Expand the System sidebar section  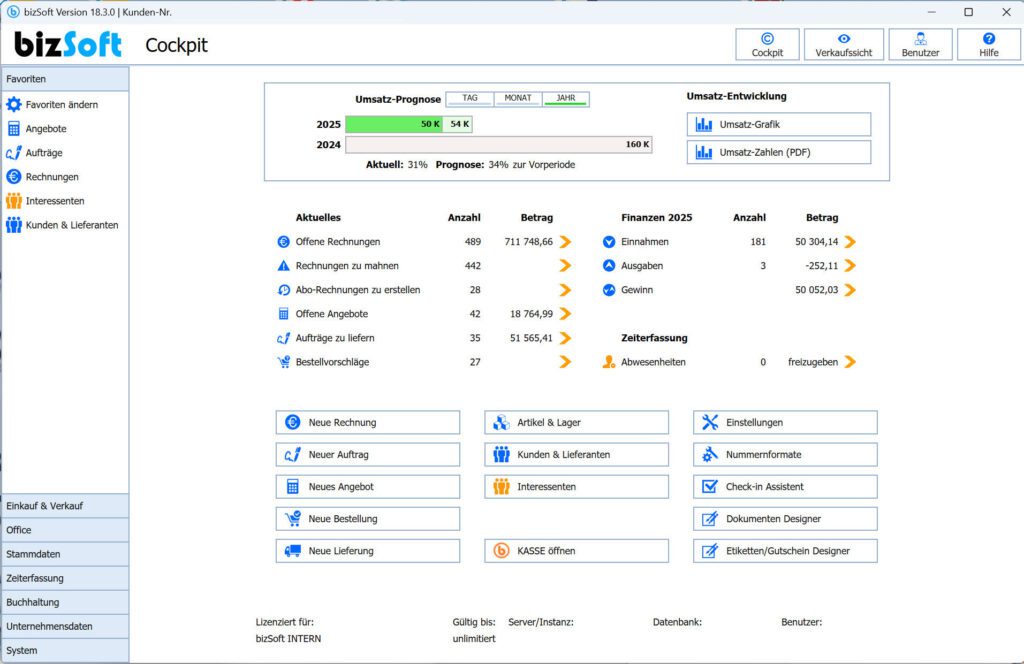pos(65,651)
